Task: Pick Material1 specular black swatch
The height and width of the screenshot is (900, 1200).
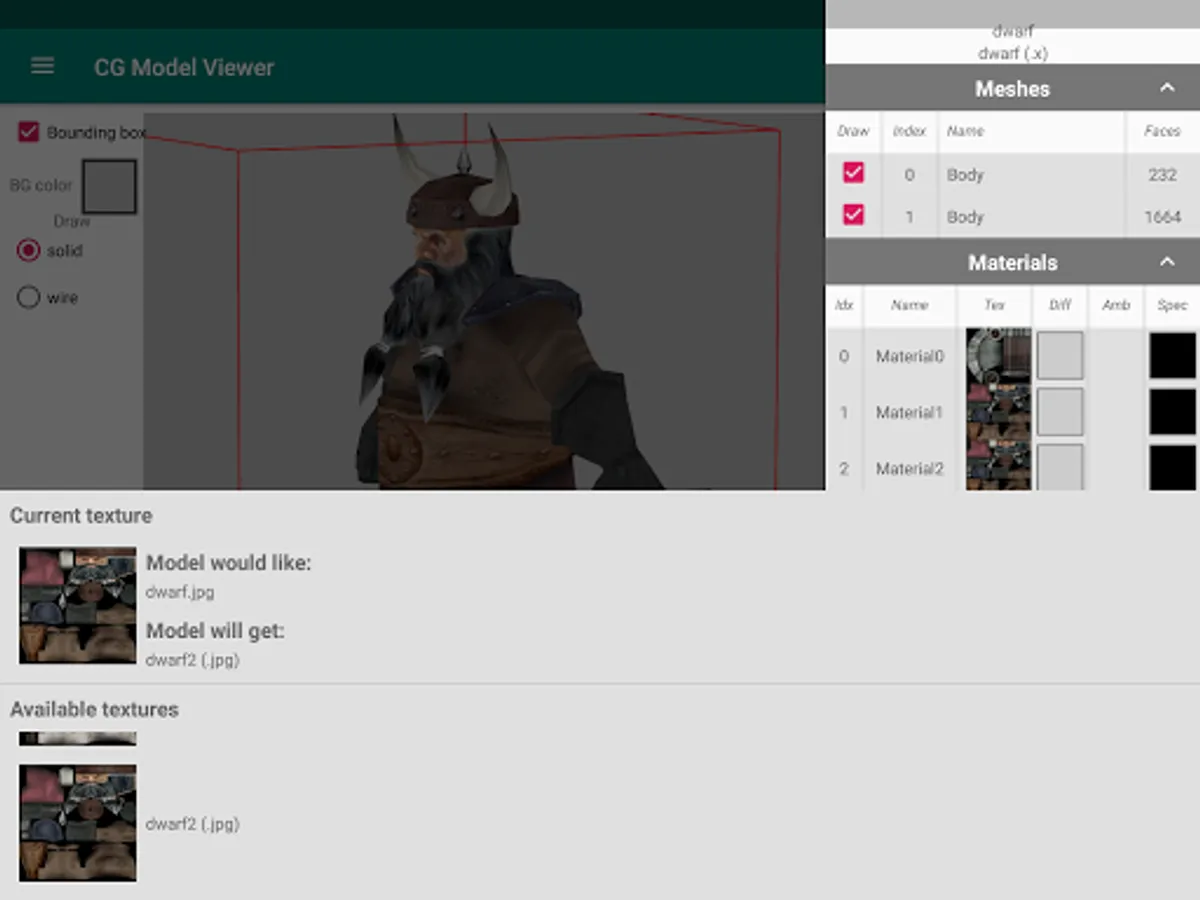Action: point(1172,412)
